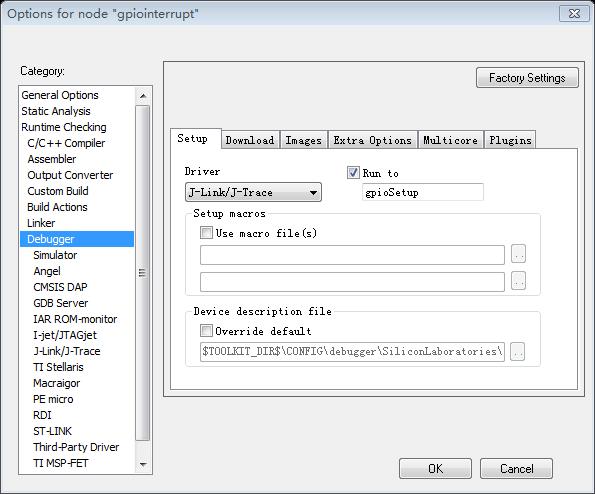Switch to the Download tab
This screenshot has height=494, width=595.
point(250,140)
